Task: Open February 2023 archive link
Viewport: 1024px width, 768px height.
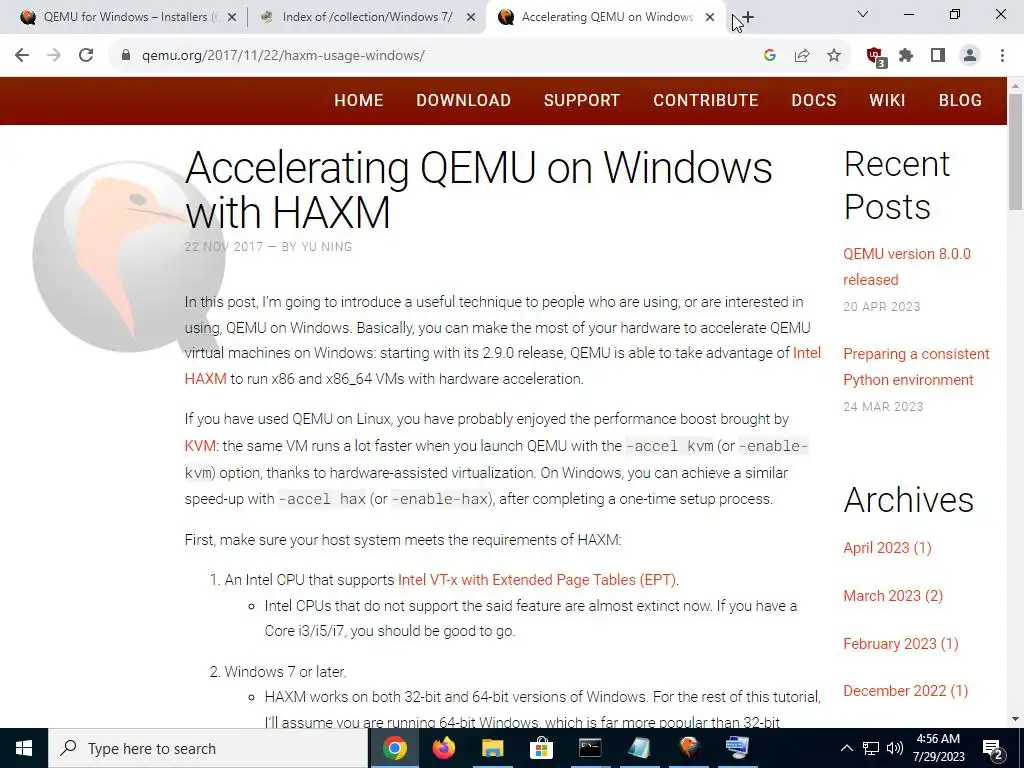Action: [x=901, y=644]
